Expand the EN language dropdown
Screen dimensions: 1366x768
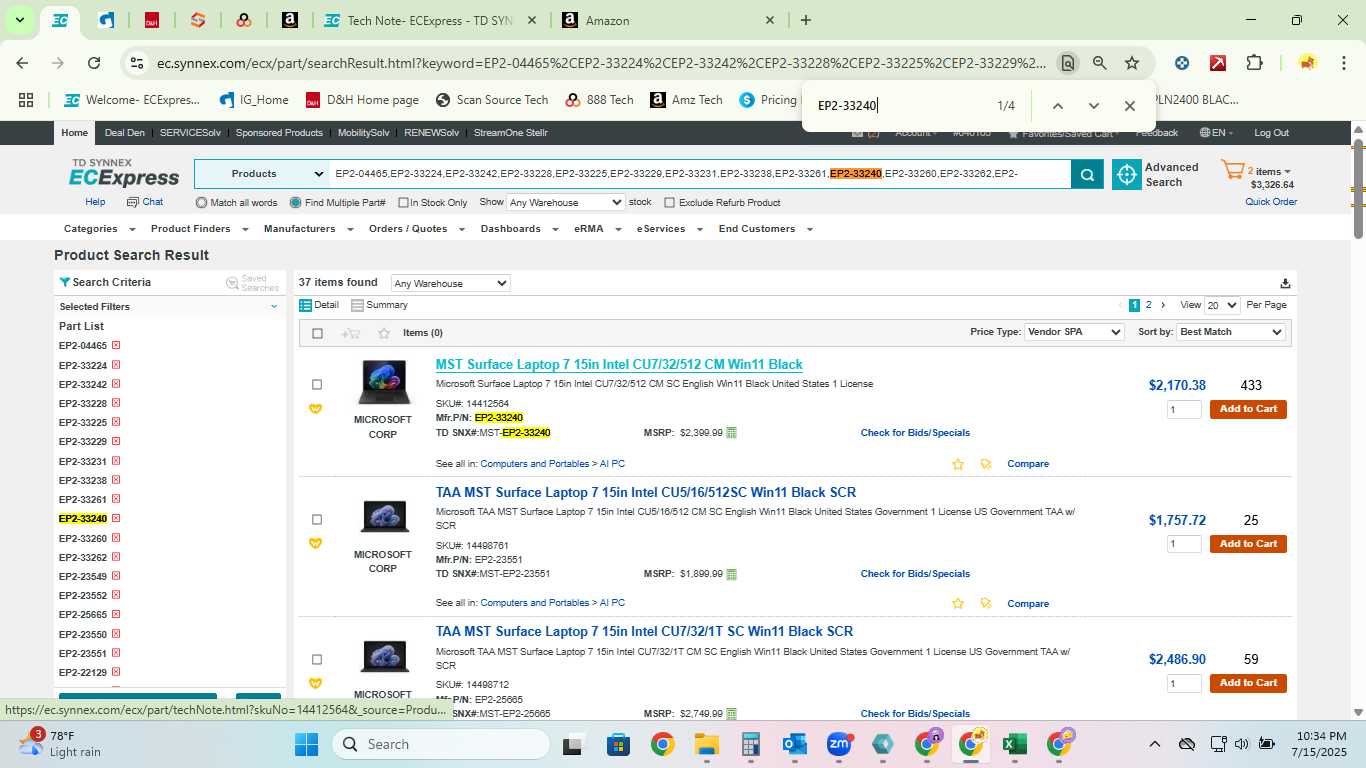[1217, 133]
